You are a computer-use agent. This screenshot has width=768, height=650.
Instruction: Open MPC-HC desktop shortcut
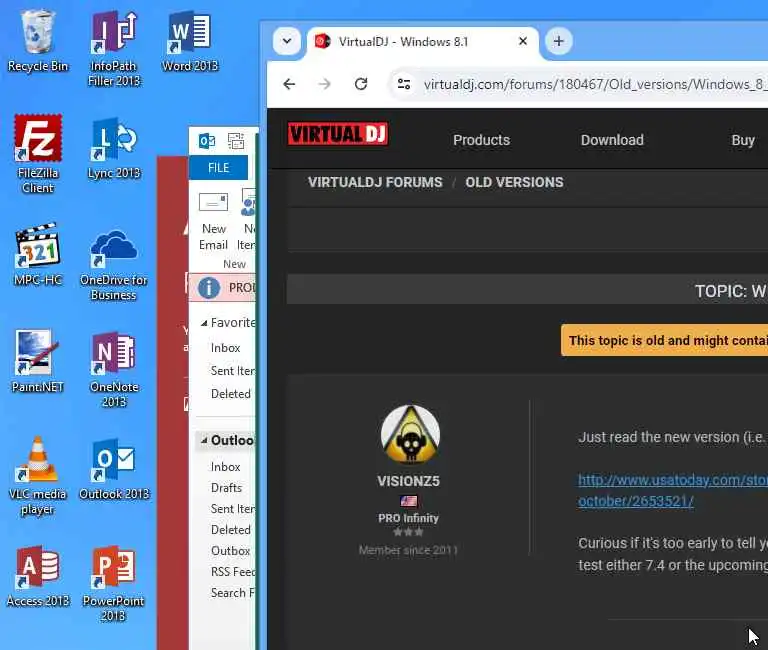tap(38, 254)
